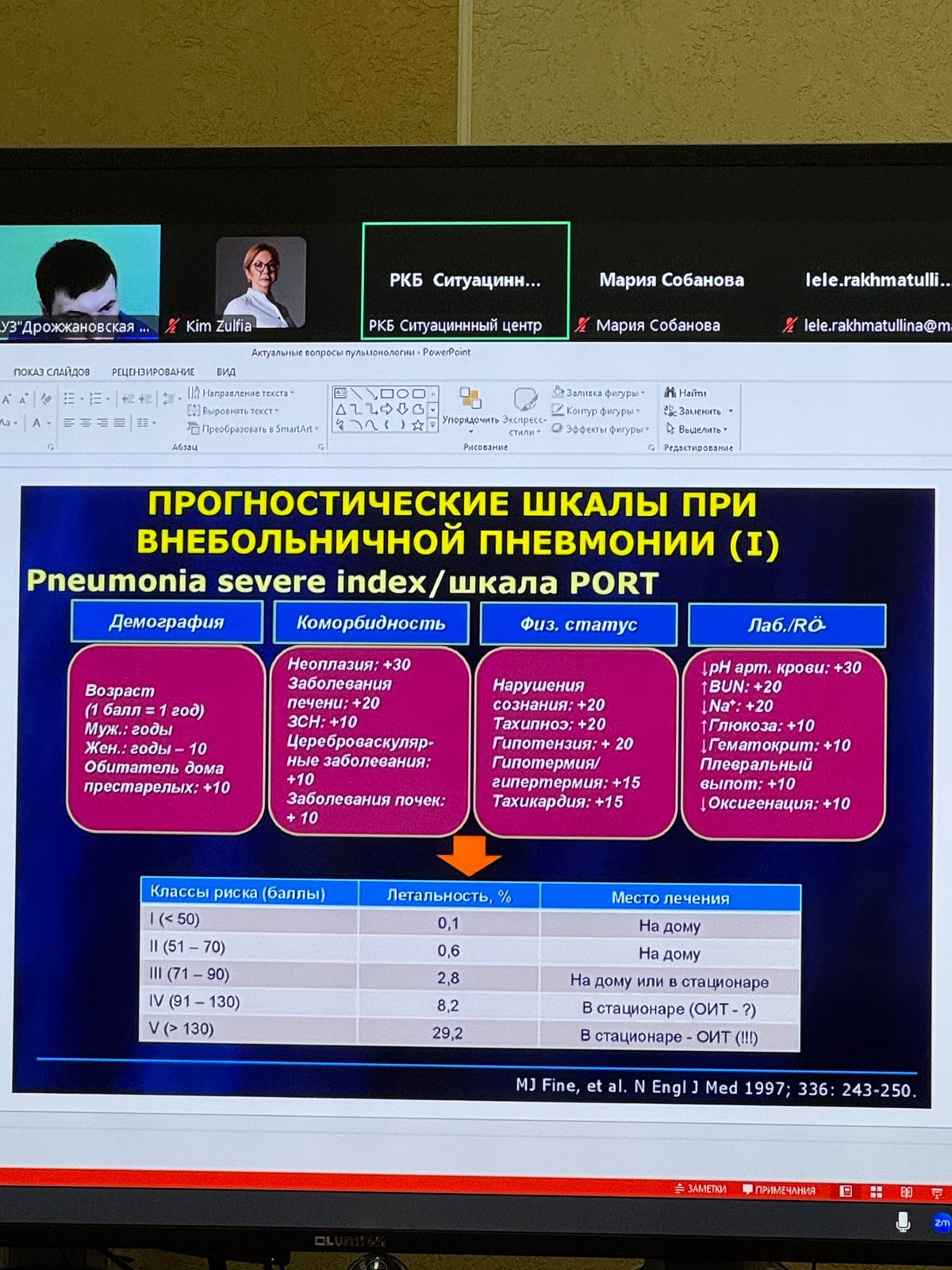Click the Упорядочить arrange icon
The image size is (952, 1270).
click(470, 399)
